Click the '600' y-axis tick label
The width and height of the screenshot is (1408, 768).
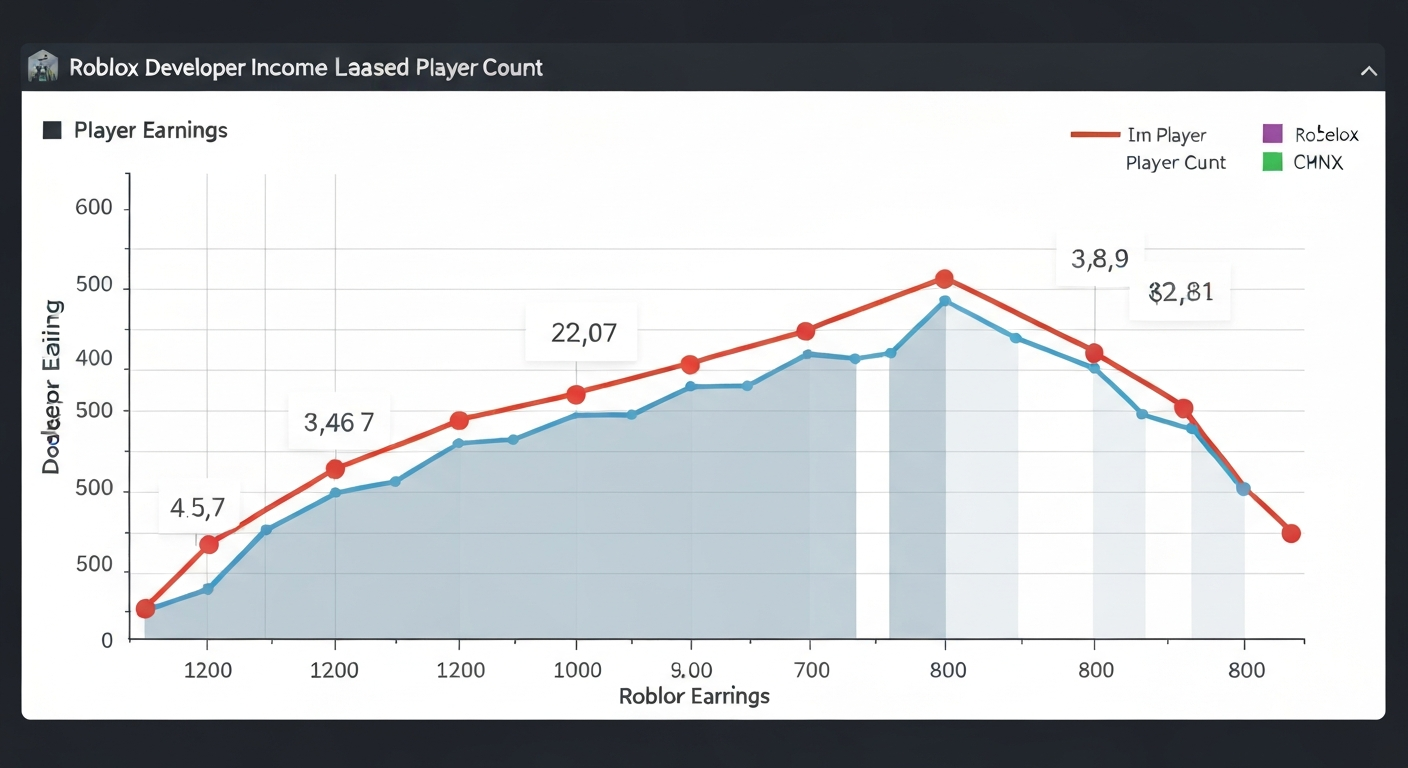click(x=94, y=209)
